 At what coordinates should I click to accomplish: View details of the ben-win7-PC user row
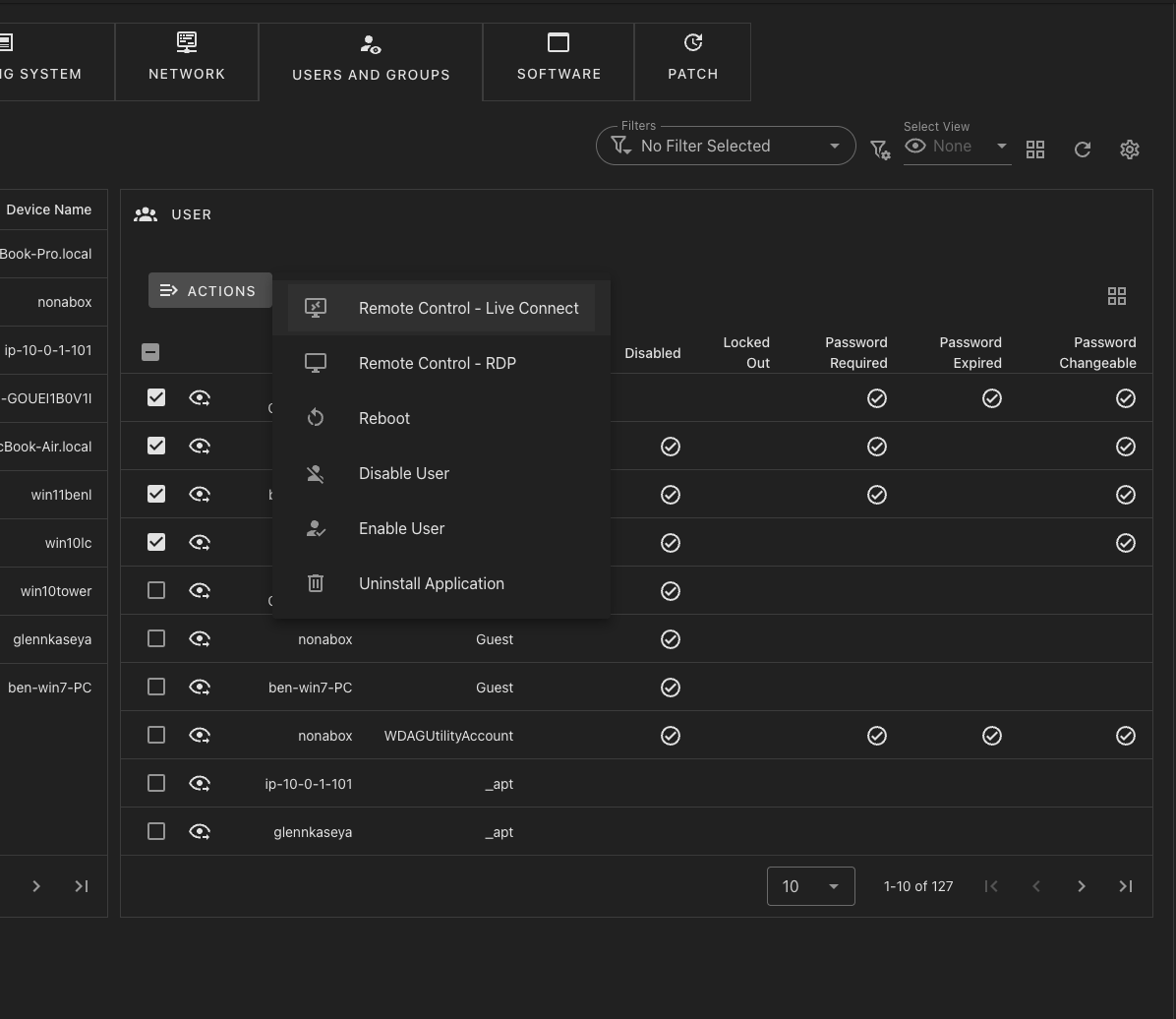(x=200, y=687)
